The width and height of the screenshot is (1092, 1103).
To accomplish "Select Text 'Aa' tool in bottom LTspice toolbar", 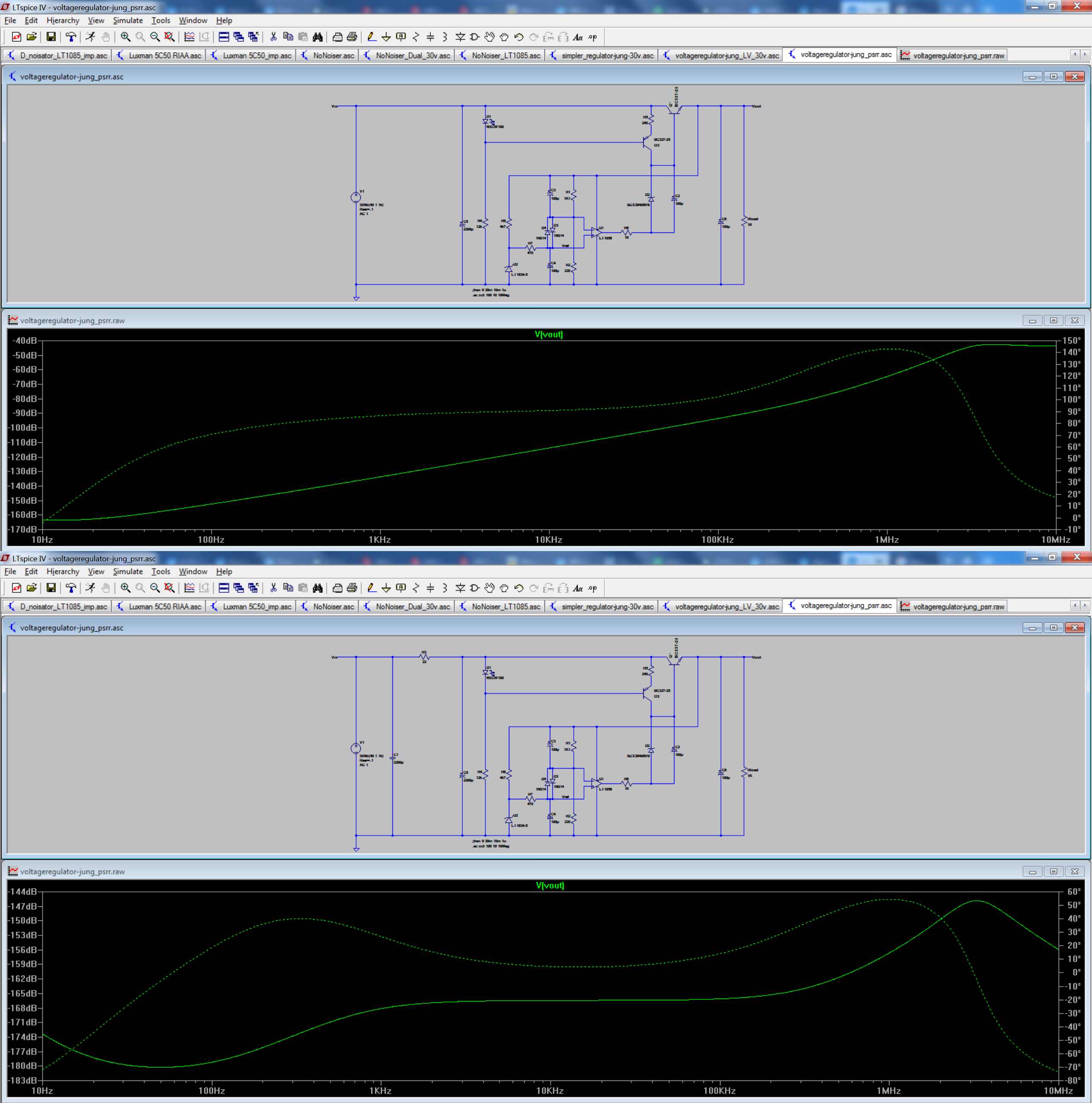I will (578, 588).
